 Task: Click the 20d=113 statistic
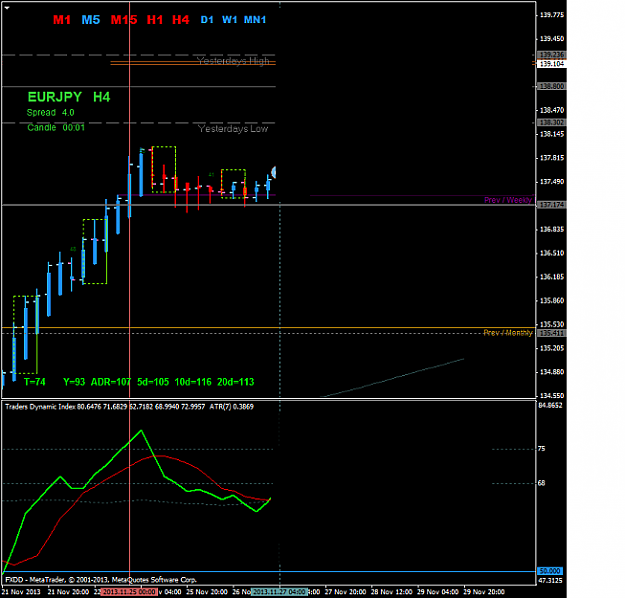pyautogui.click(x=236, y=382)
